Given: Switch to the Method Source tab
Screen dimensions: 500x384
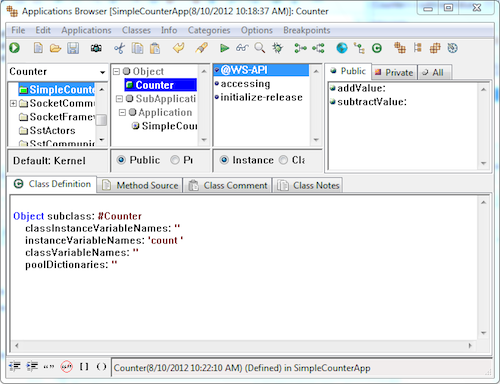Looking at the screenshot, I should point(140,185).
